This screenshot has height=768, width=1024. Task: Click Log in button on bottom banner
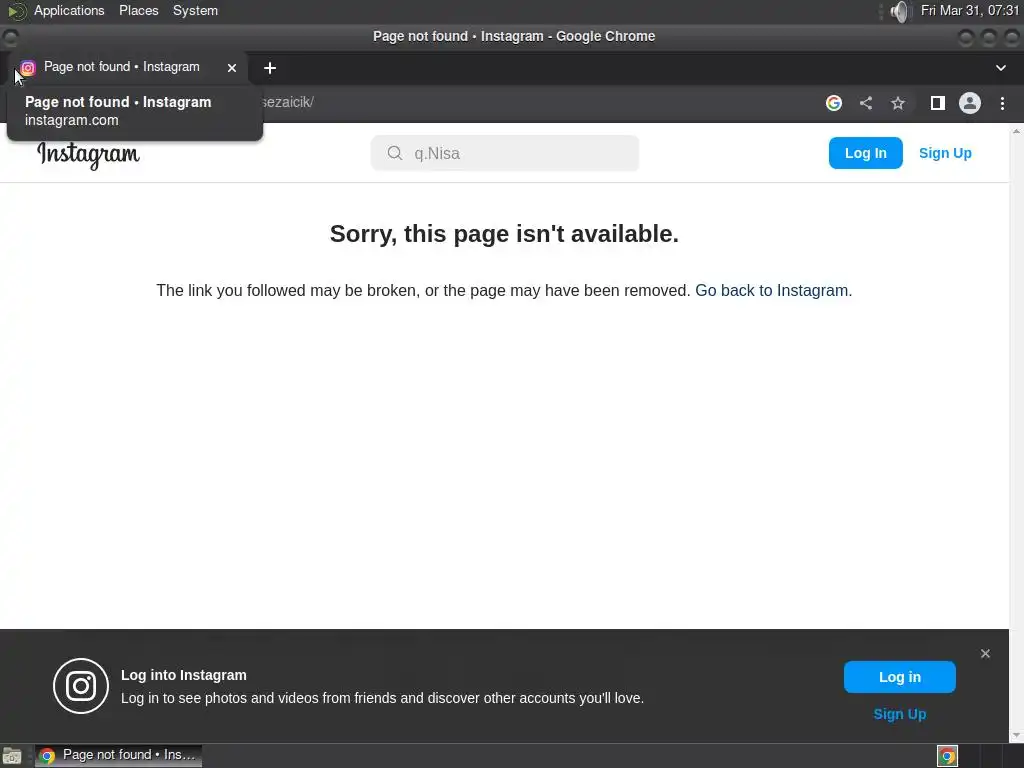(x=899, y=677)
